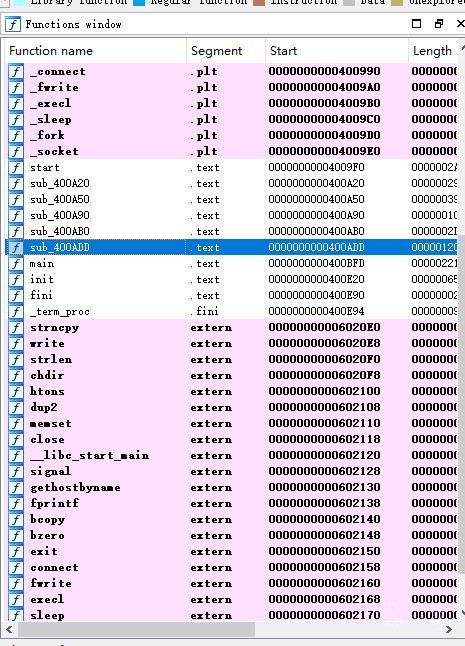The height and width of the screenshot is (646, 465).
Task: Click .fini segment cell of _term_proc
Action: (x=204, y=311)
